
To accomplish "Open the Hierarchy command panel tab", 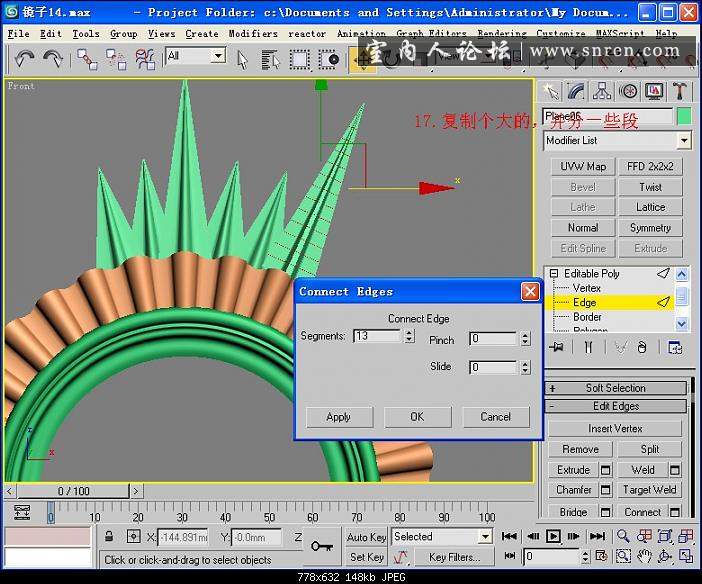I will [603, 92].
